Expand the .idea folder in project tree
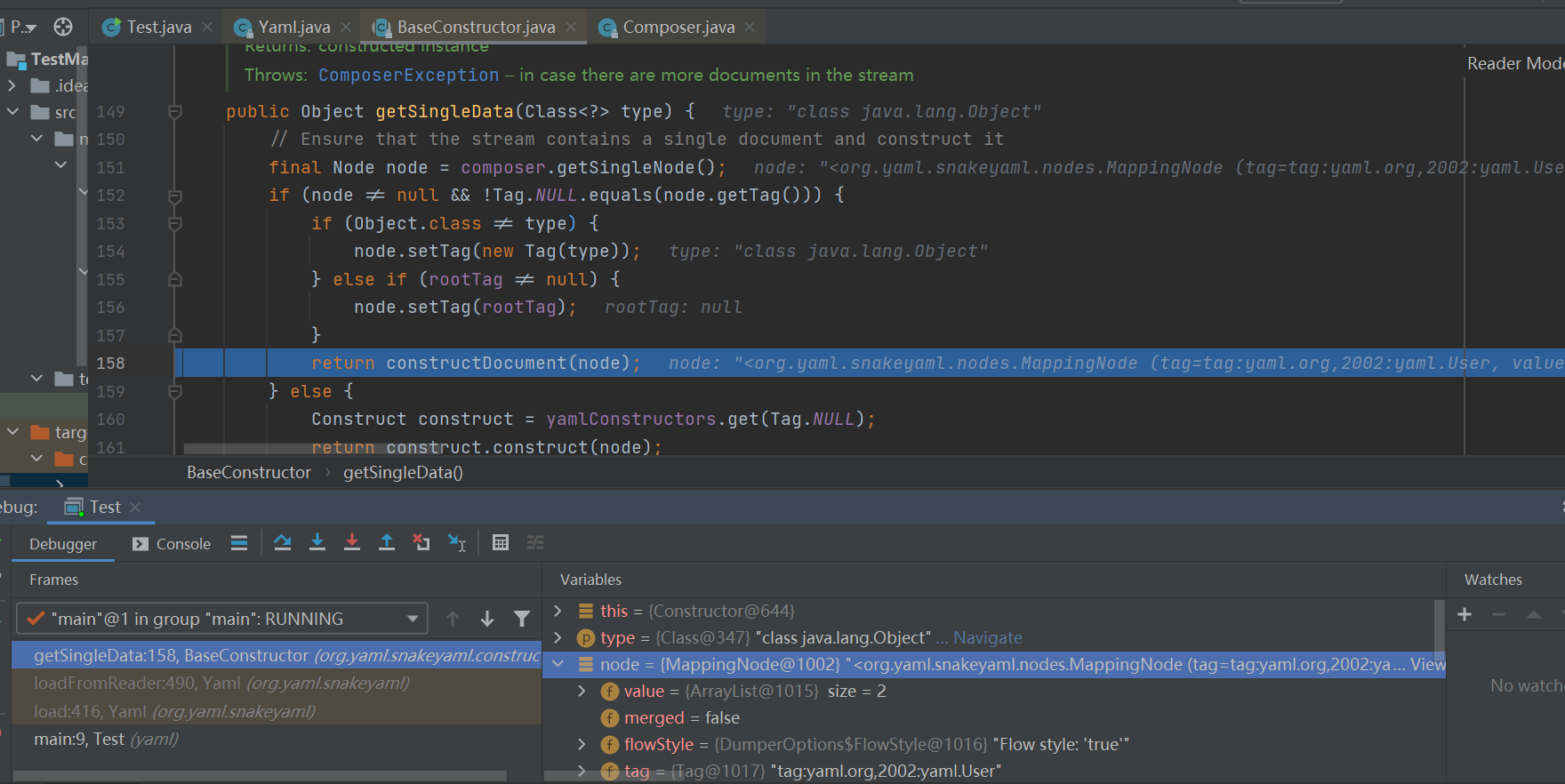Viewport: 1565px width, 784px height. (12, 85)
